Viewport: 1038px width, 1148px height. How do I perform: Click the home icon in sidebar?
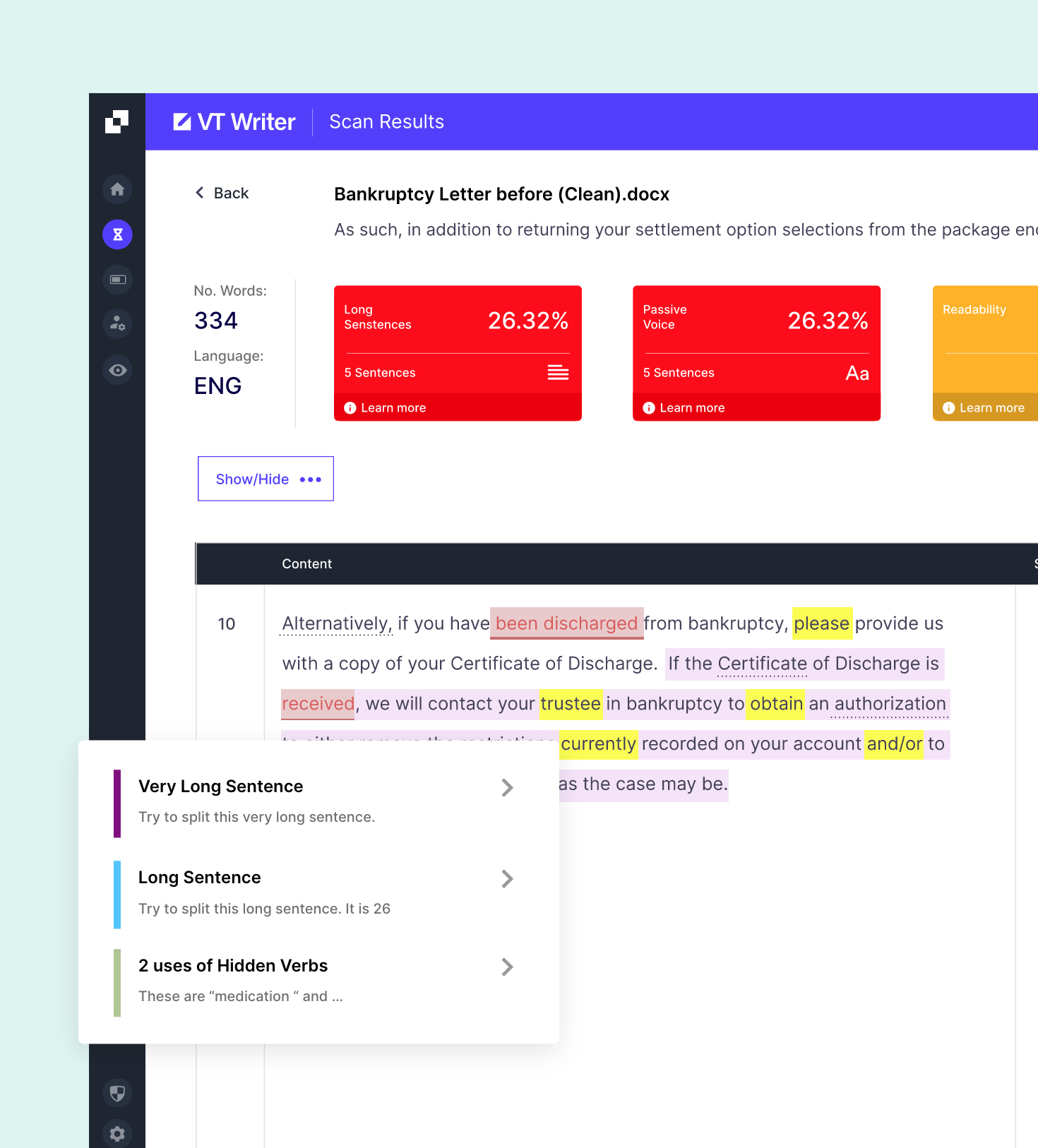click(x=117, y=189)
